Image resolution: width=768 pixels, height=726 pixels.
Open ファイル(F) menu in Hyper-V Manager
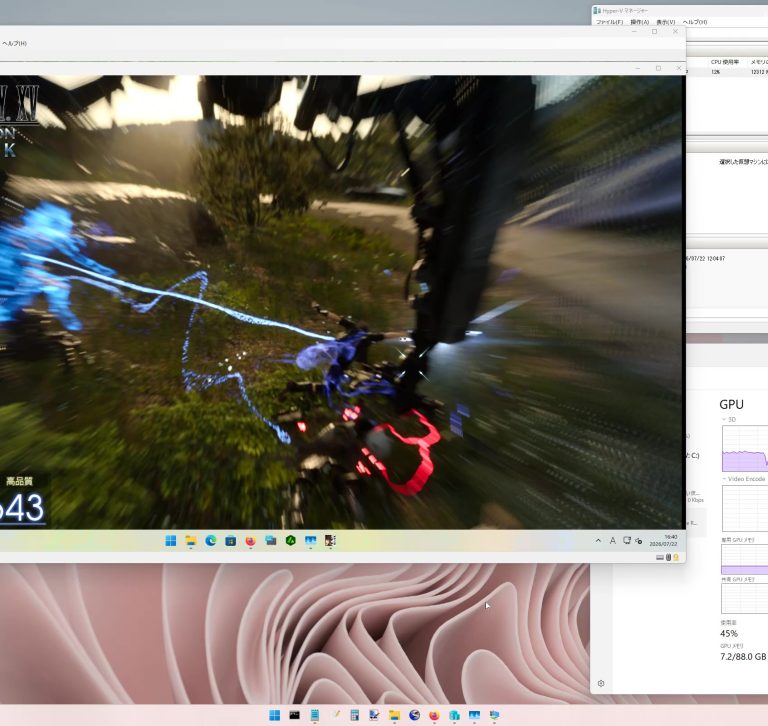click(x=609, y=22)
